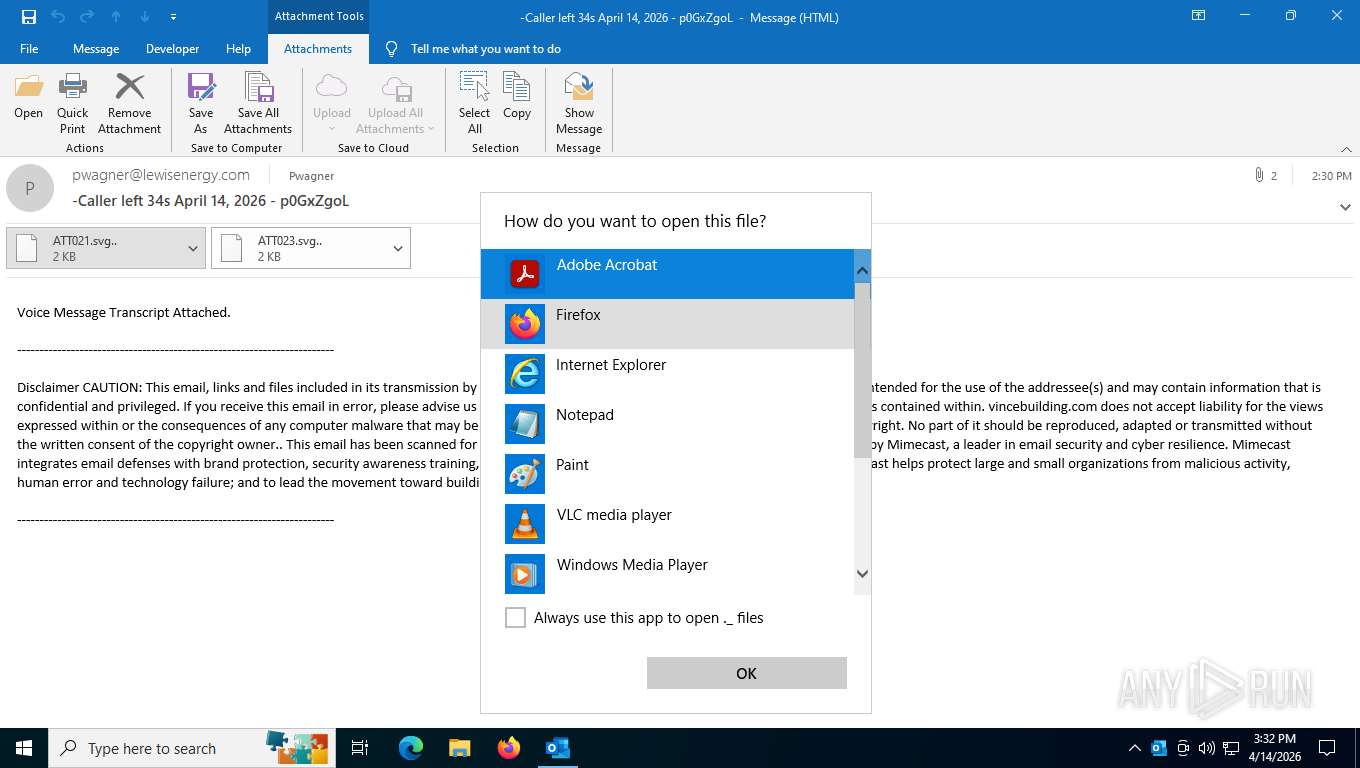Click the taskbar clock 3:32 PM
Image resolution: width=1360 pixels, height=768 pixels.
[1273, 748]
